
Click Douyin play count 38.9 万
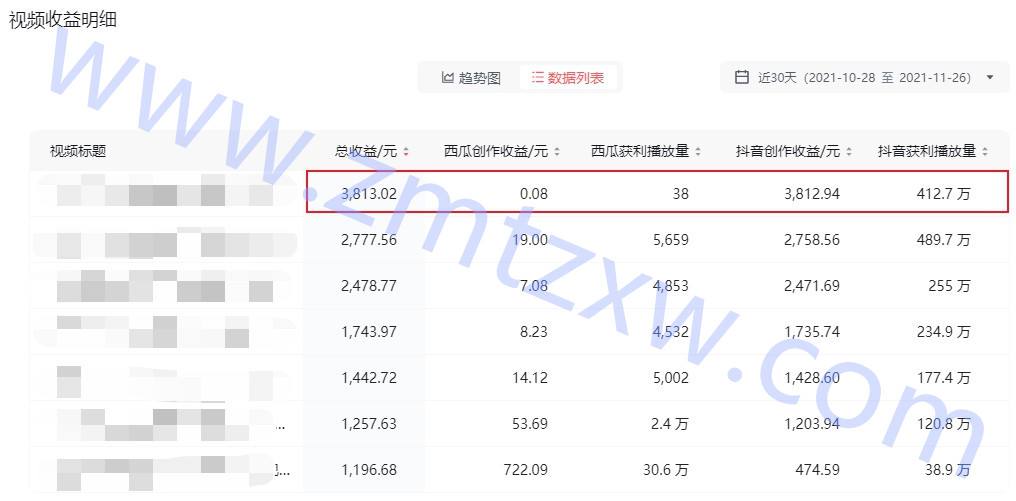(948, 470)
